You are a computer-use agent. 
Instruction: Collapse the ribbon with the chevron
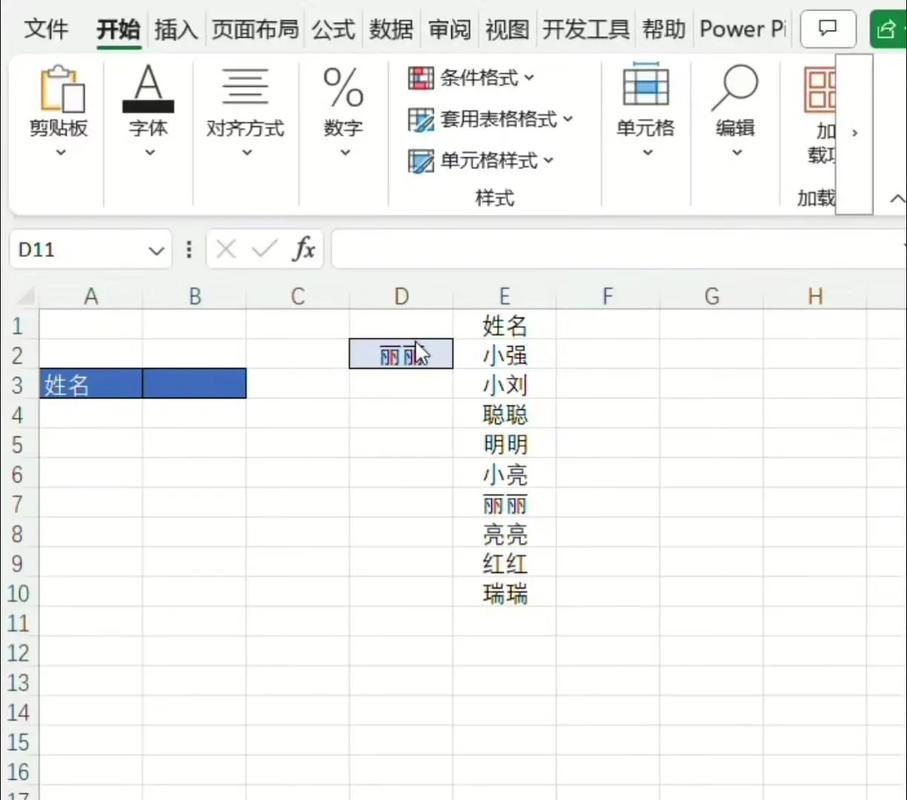(896, 198)
